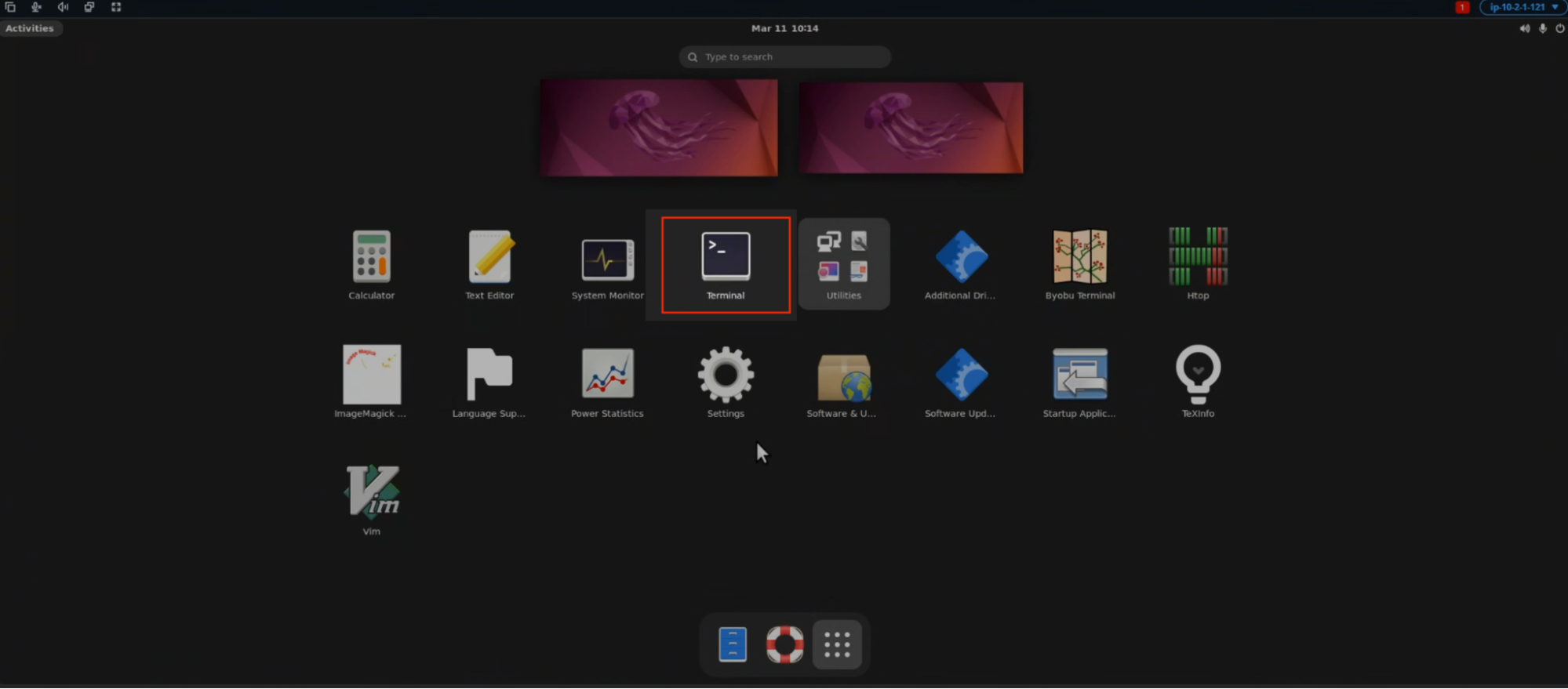Open Text Editor from app grid
The height and width of the screenshot is (689, 1568).
[x=489, y=264]
